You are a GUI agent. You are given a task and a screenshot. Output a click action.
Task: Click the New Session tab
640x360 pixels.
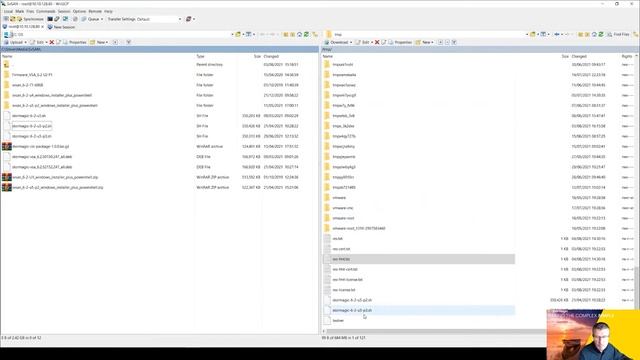(x=61, y=27)
